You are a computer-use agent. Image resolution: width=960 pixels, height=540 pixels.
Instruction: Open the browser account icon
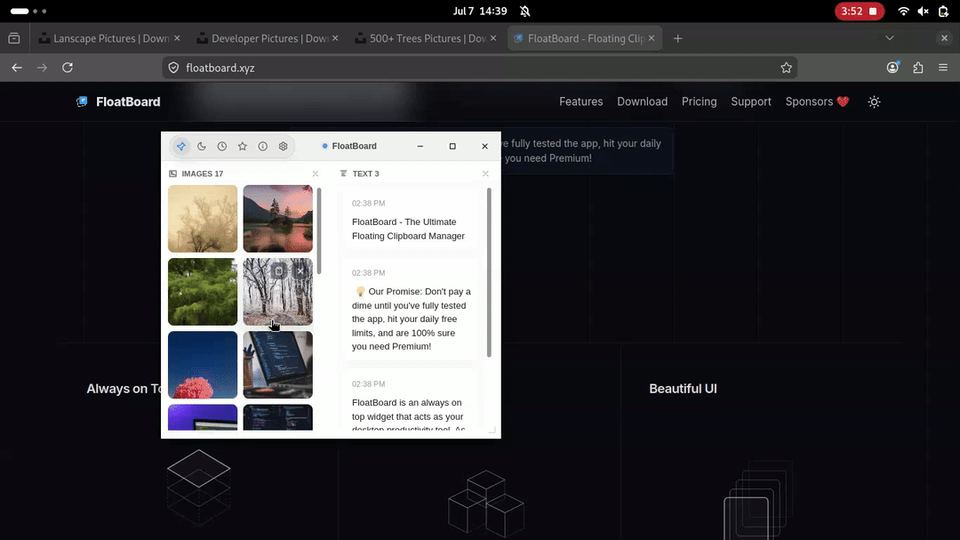point(893,68)
